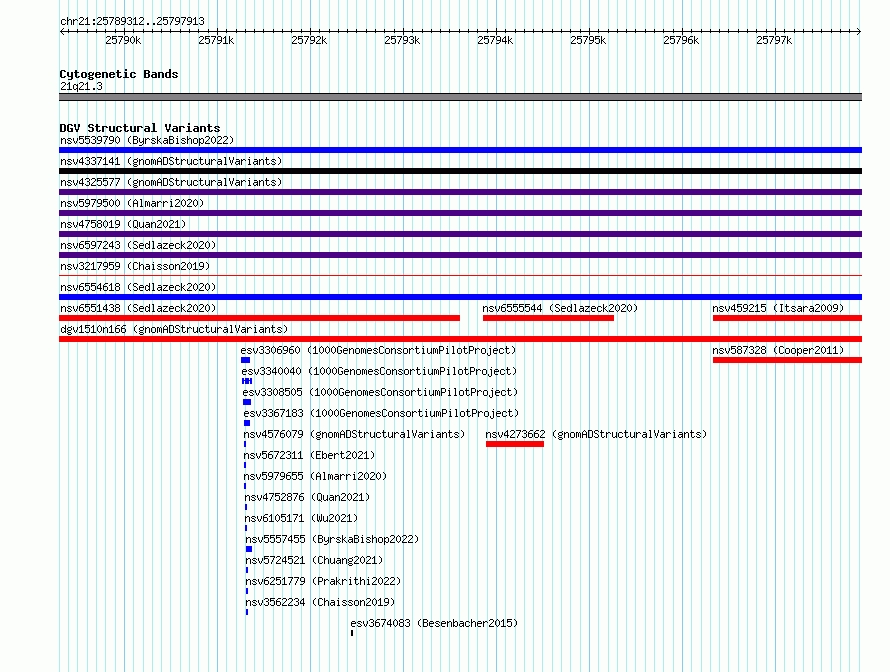Click the red nsv459215 Itsara2009 bar
Image resolution: width=890 pixels, height=672 pixels.
pyautogui.click(x=787, y=318)
